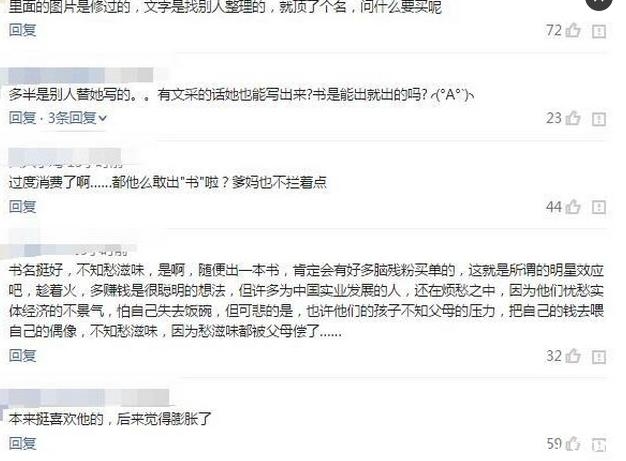Screen dimensions: 626x461
Task: Report the comment with 44 likes
Action: coord(598,207)
